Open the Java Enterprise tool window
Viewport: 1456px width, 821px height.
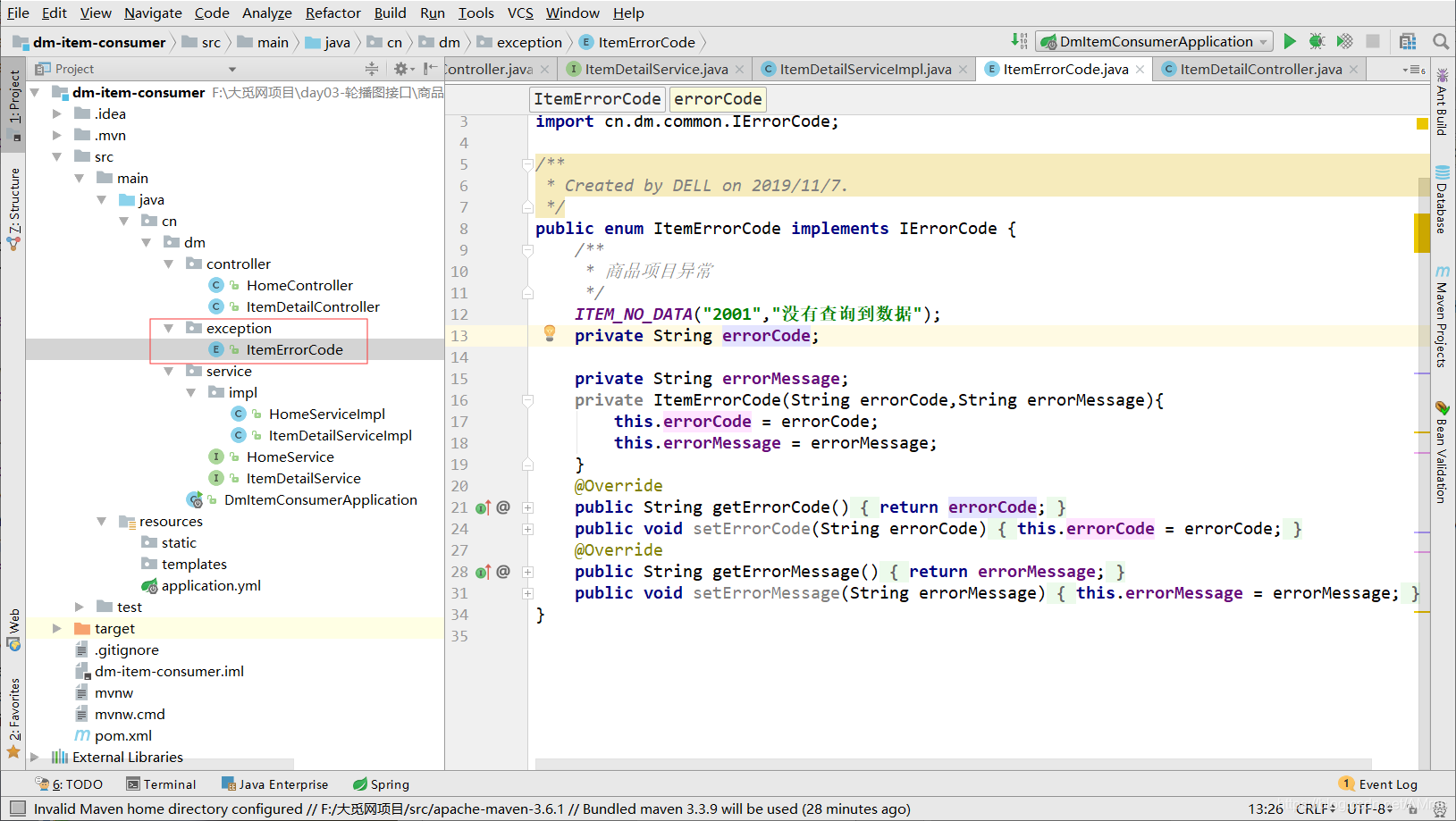point(275,784)
